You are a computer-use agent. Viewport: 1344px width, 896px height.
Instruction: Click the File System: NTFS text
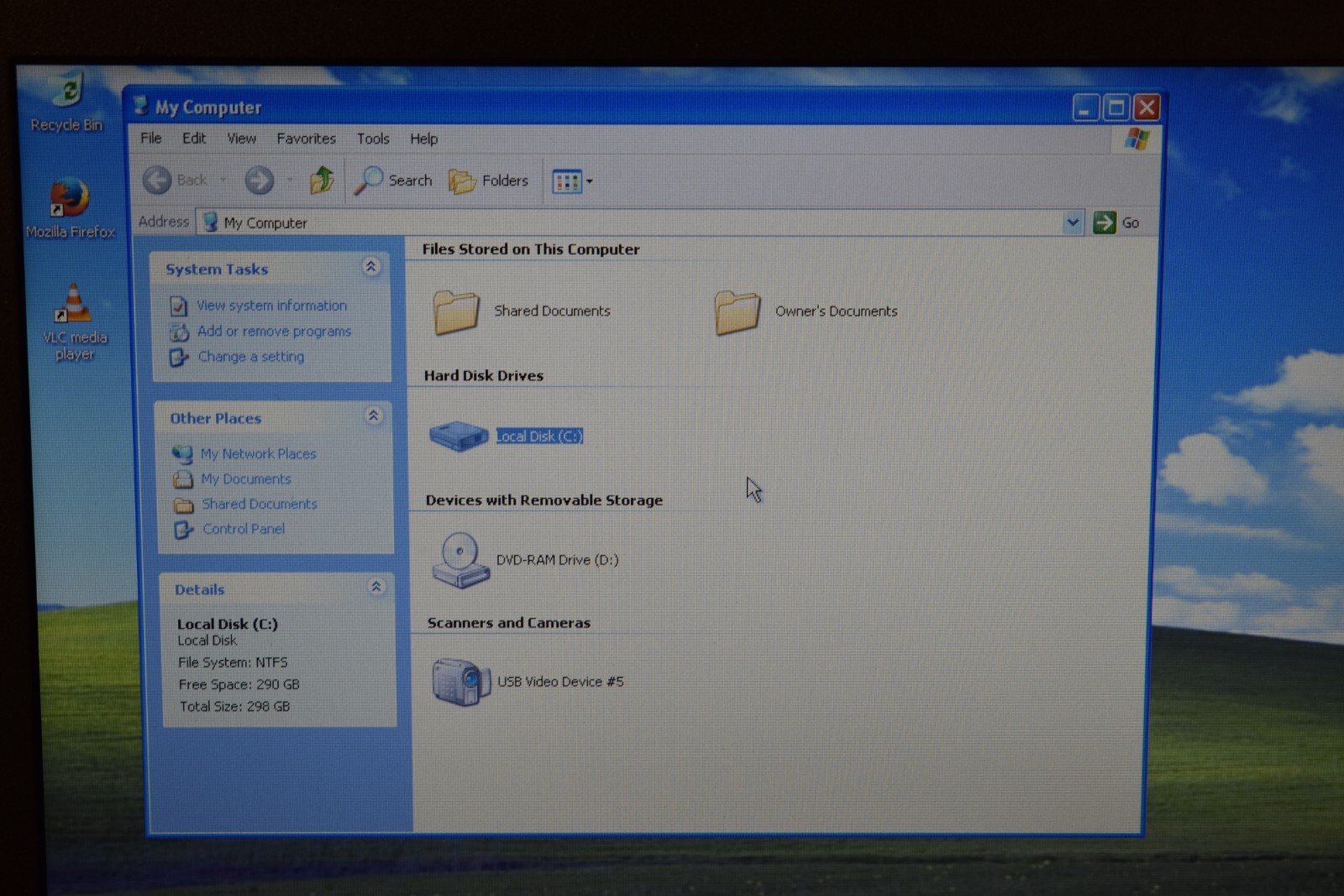(x=233, y=663)
